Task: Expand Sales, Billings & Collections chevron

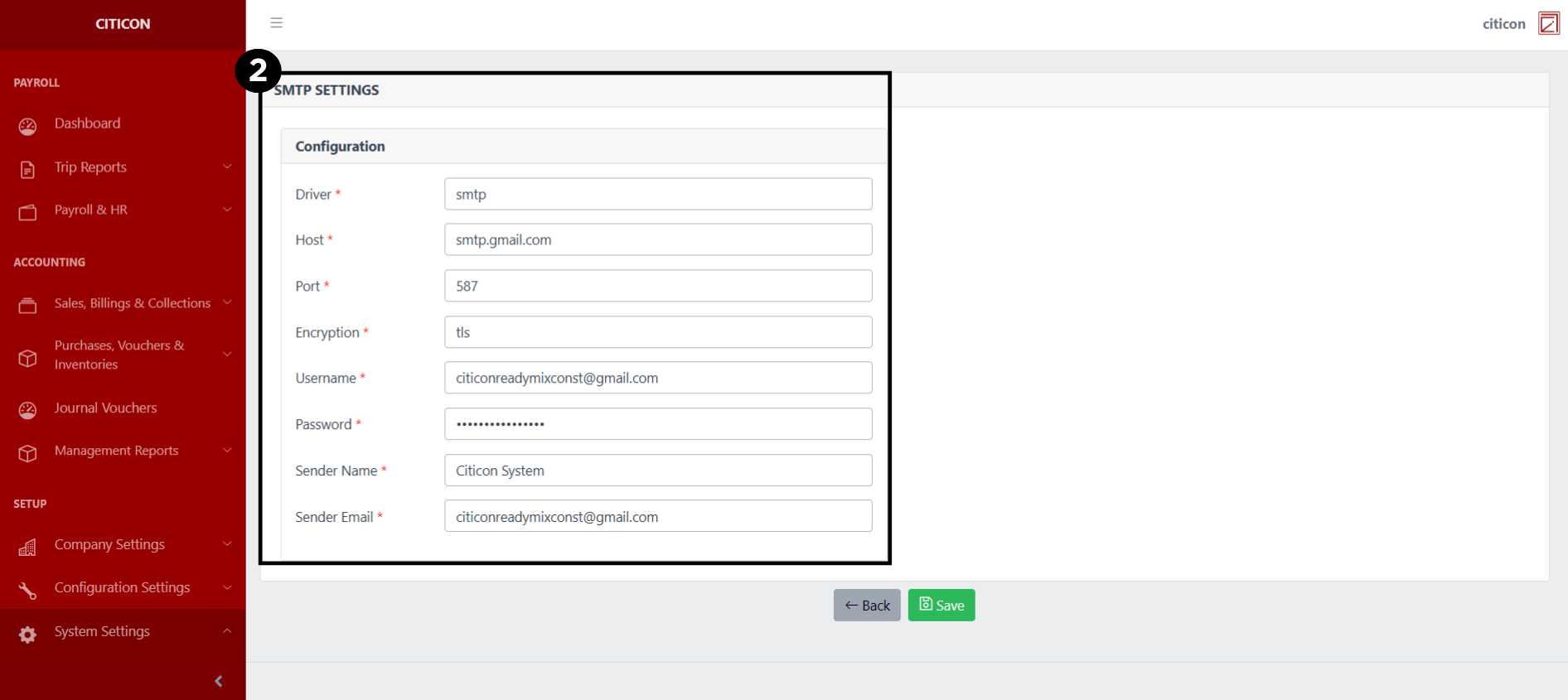Action: click(x=227, y=302)
